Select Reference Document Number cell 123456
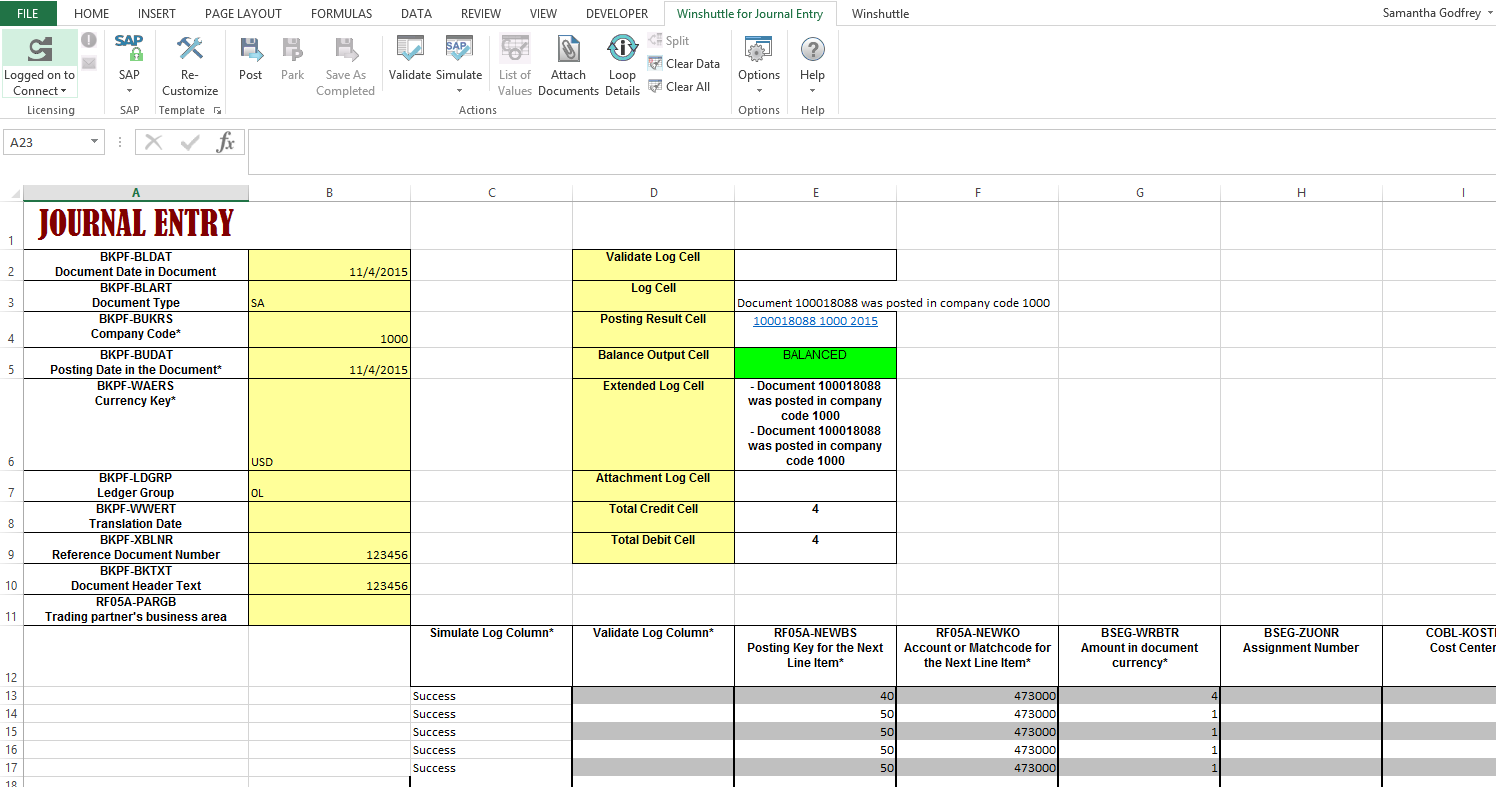This screenshot has height=787, width=1496. [x=329, y=548]
